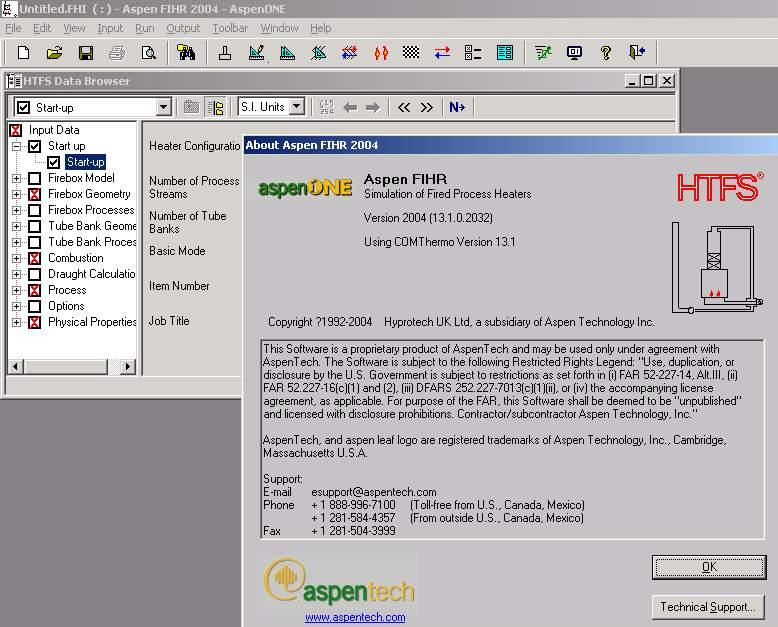Open the Edit menu
The width and height of the screenshot is (778, 627).
tap(42, 28)
